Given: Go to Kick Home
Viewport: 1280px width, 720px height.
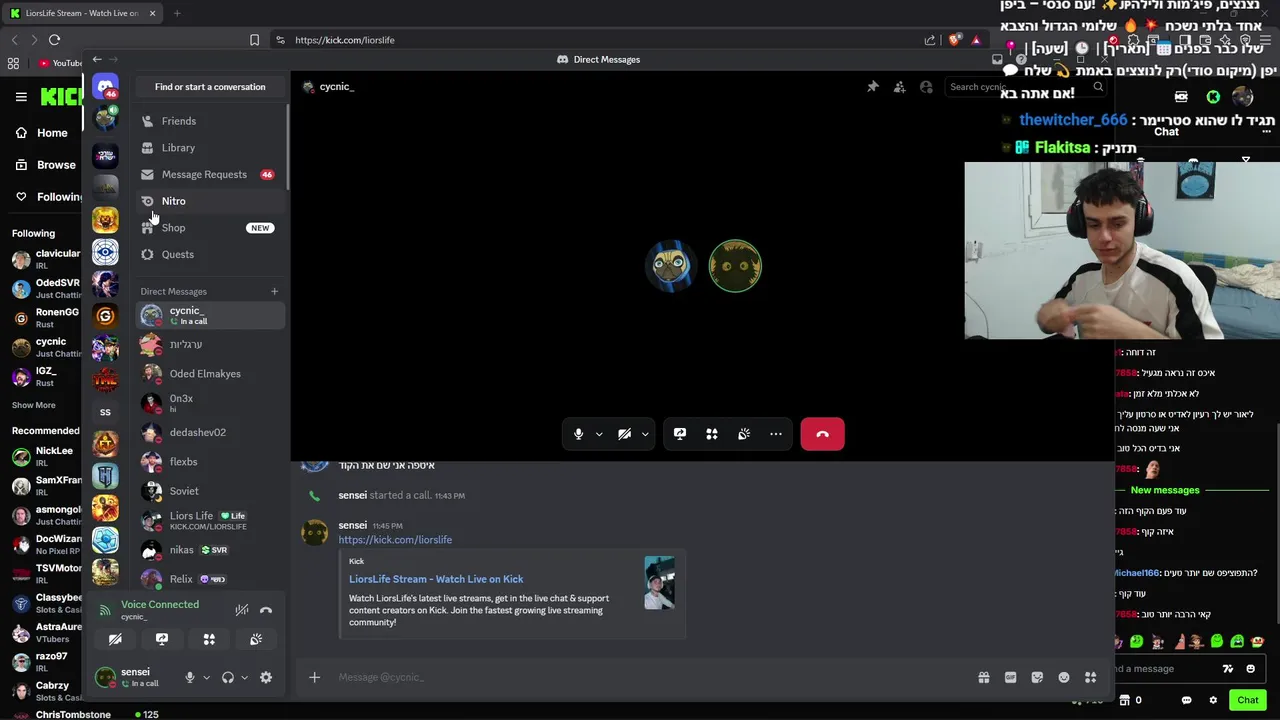Looking at the screenshot, I should pyautogui.click(x=42, y=133).
